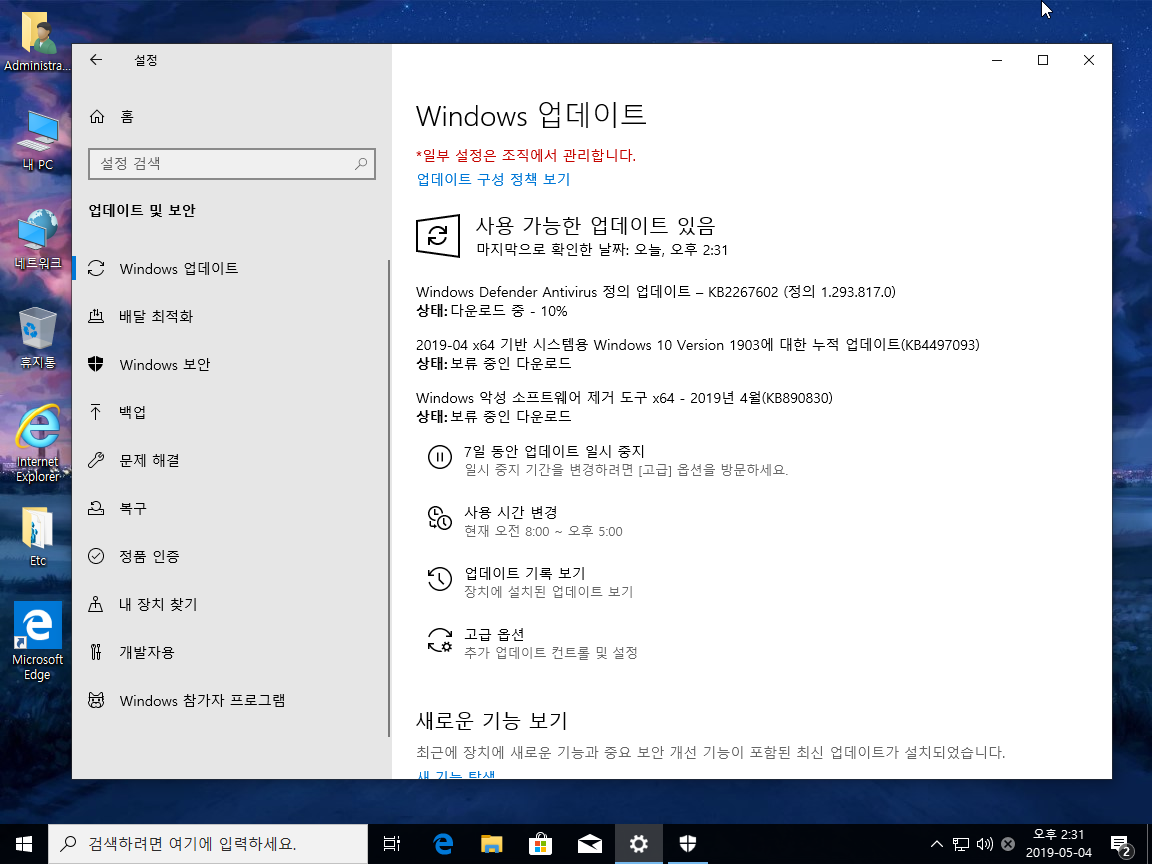Image resolution: width=1152 pixels, height=864 pixels.
Task: Launch Edge from the taskbar
Action: tap(442, 844)
